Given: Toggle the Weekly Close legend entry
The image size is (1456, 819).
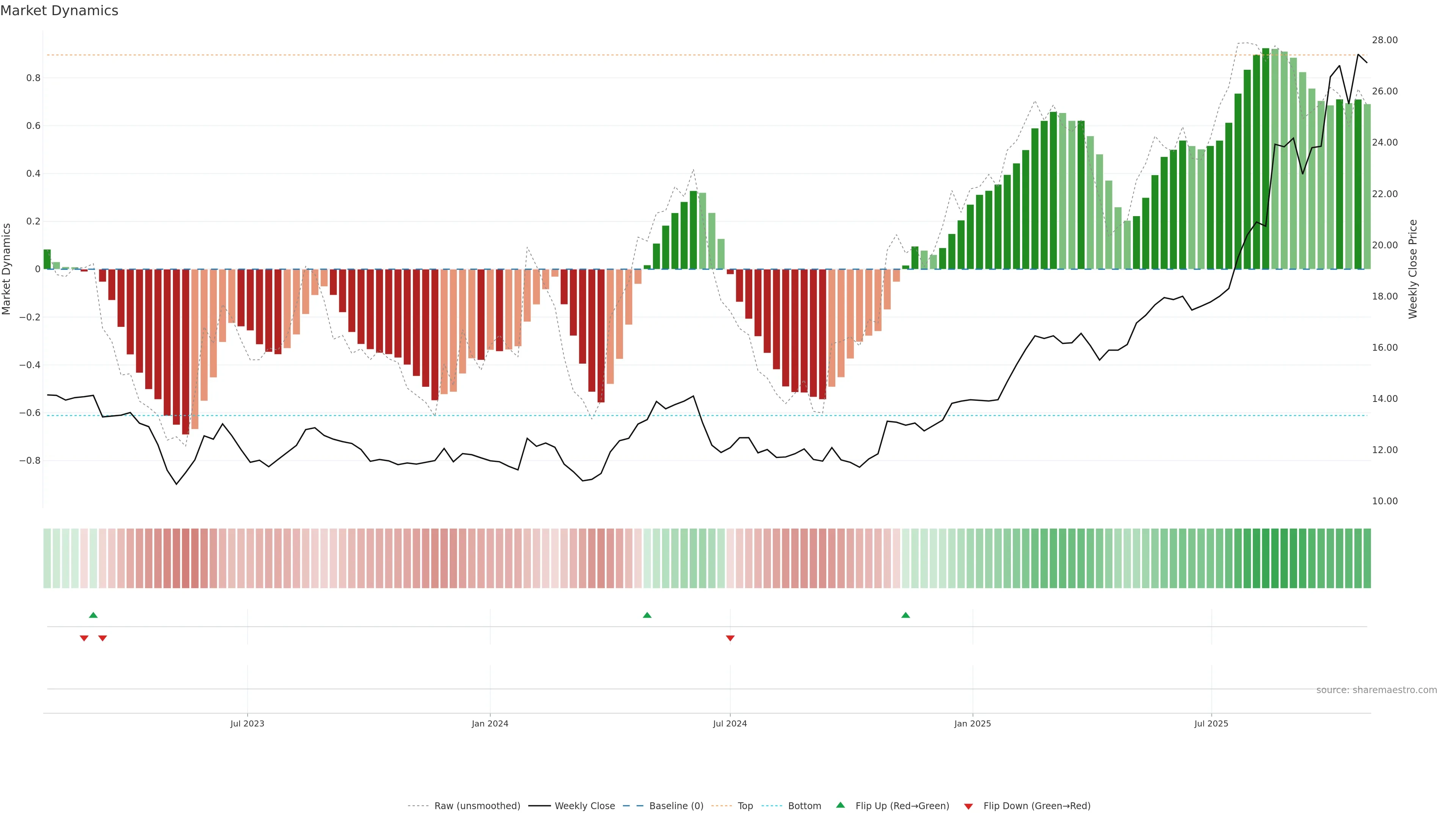Looking at the screenshot, I should tap(584, 805).
